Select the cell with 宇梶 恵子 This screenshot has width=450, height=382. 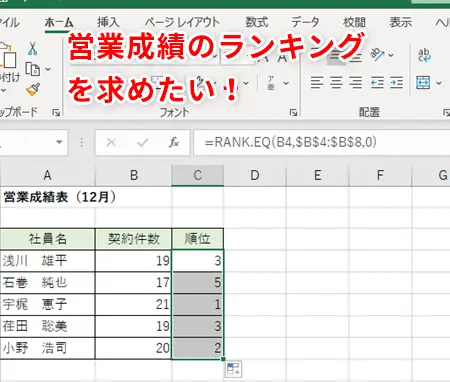coord(47,304)
